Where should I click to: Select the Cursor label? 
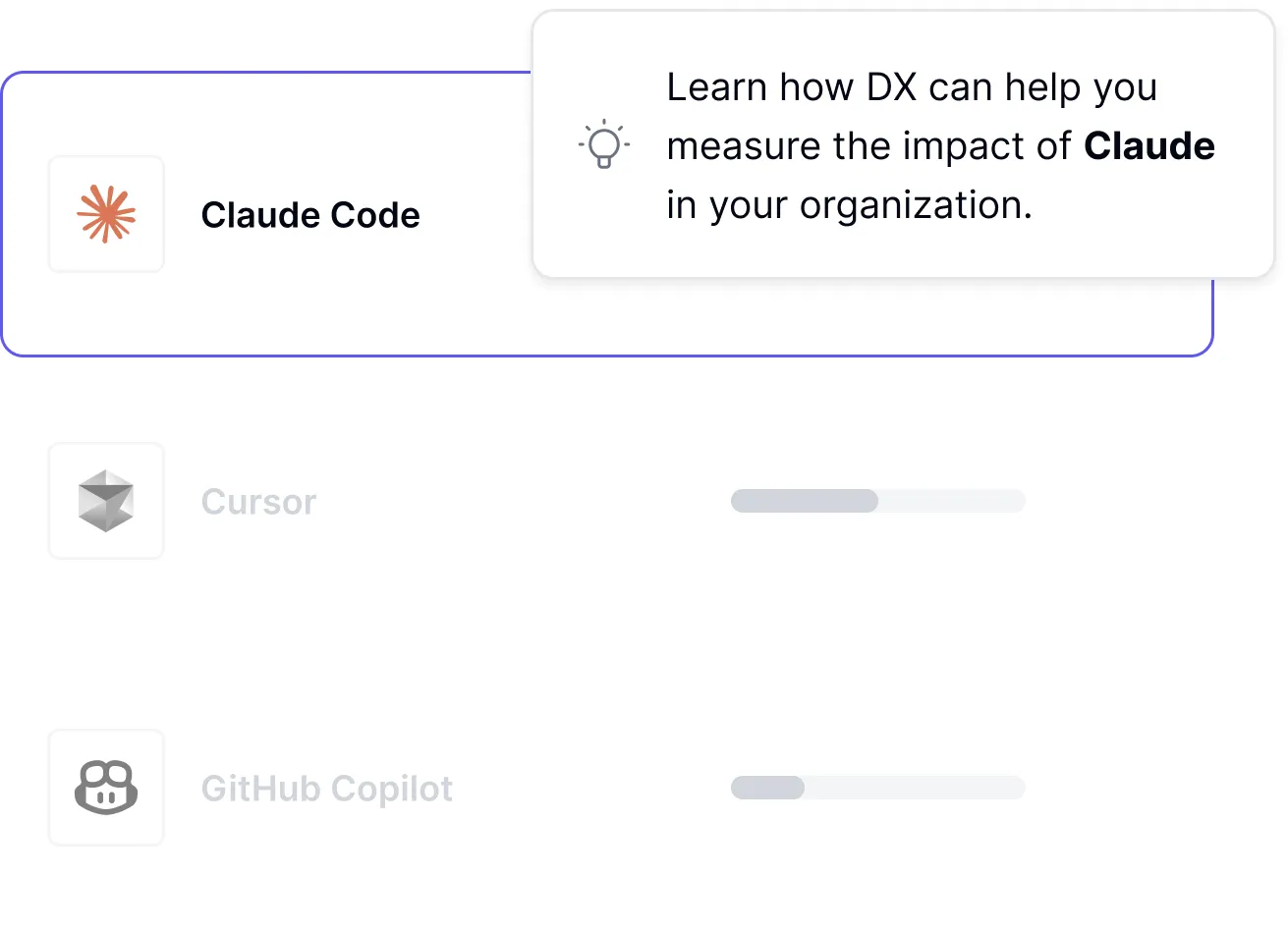258,502
